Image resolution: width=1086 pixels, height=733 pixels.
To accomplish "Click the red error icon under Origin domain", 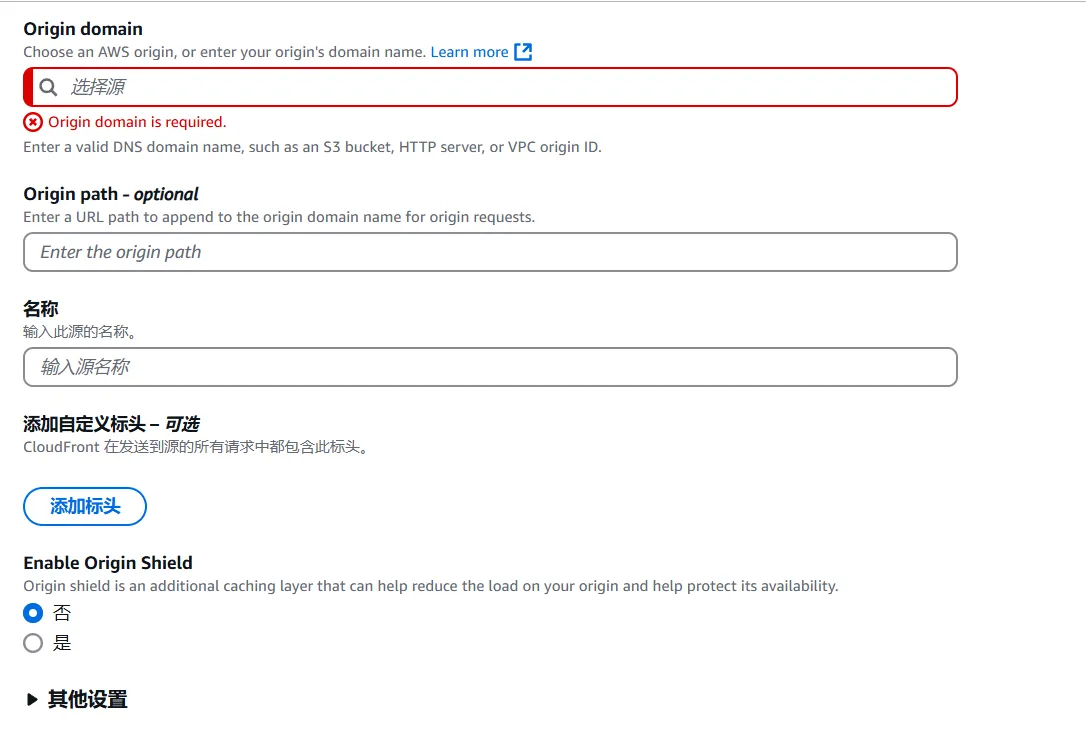I will pyautogui.click(x=33, y=122).
